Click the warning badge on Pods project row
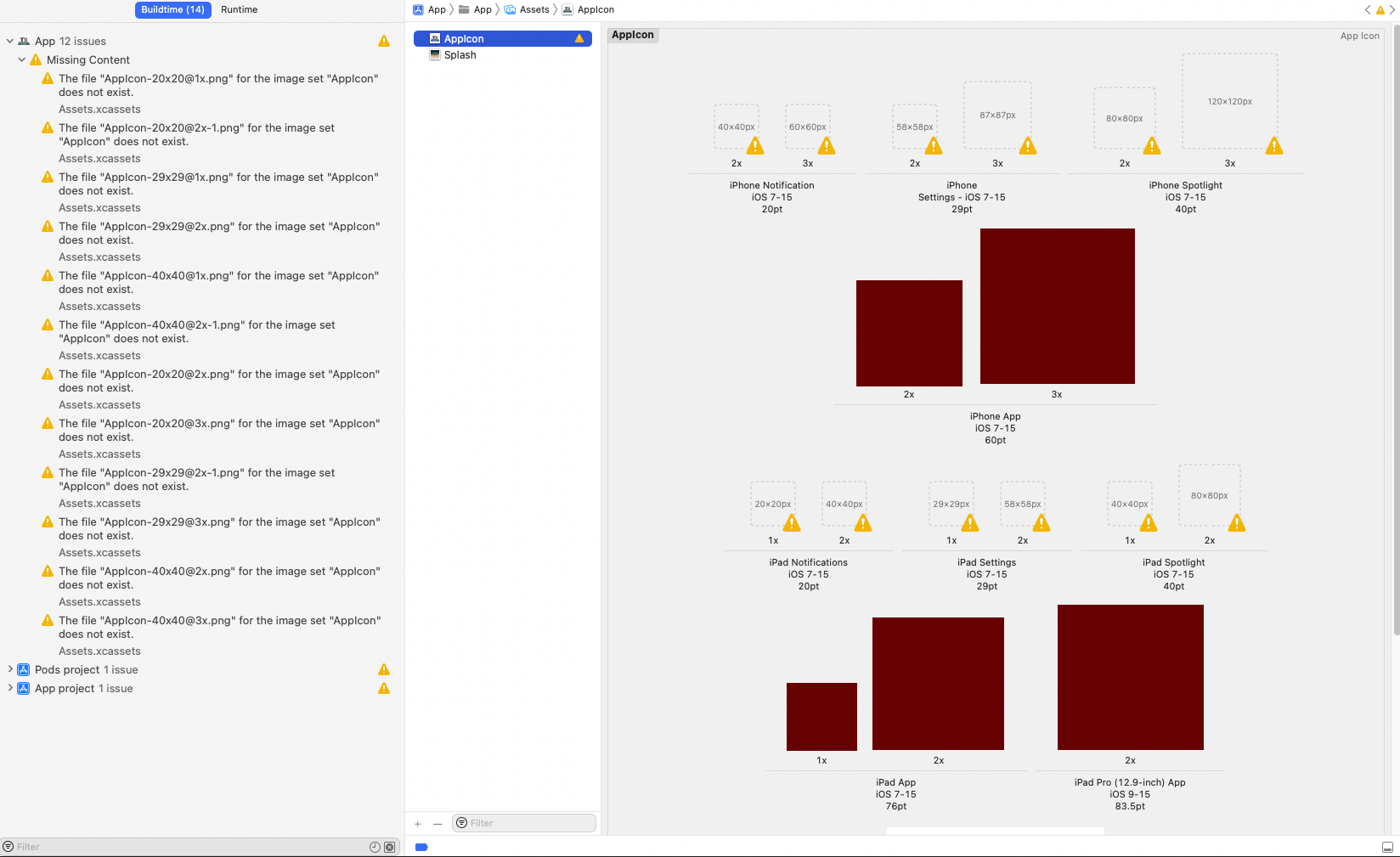The width and height of the screenshot is (1400, 857). (x=384, y=669)
